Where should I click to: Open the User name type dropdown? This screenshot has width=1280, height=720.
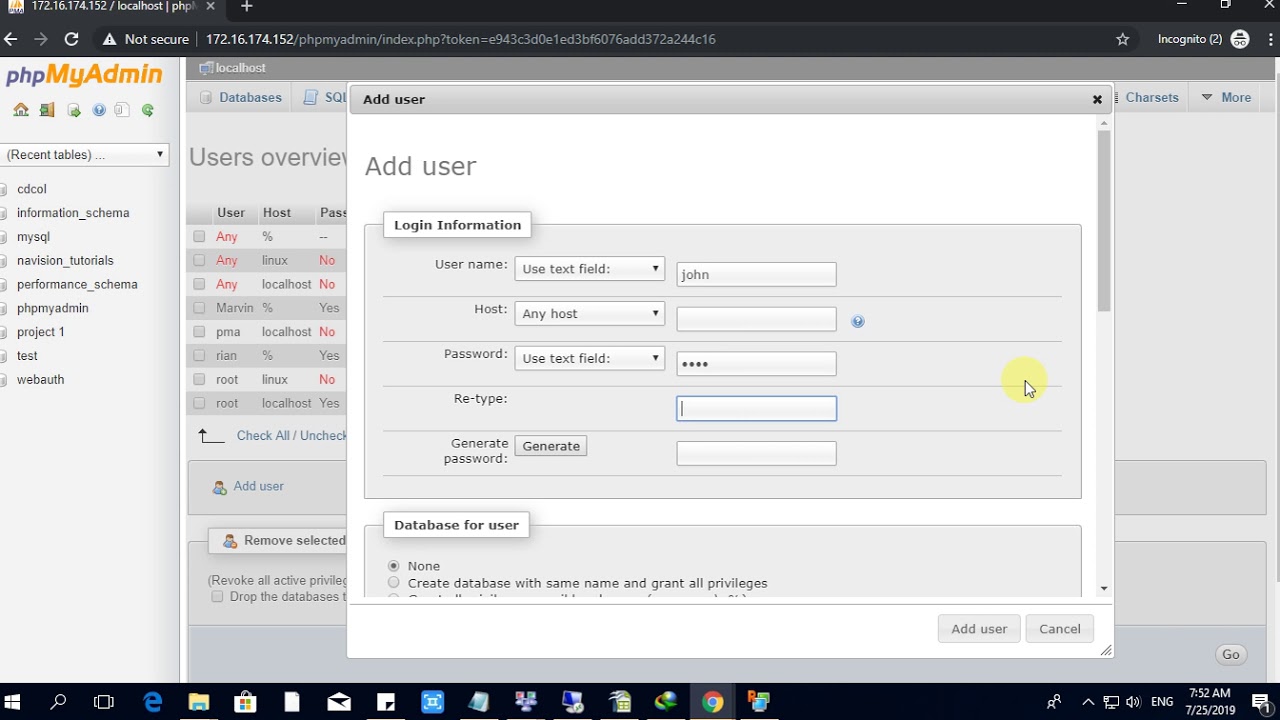(x=589, y=269)
